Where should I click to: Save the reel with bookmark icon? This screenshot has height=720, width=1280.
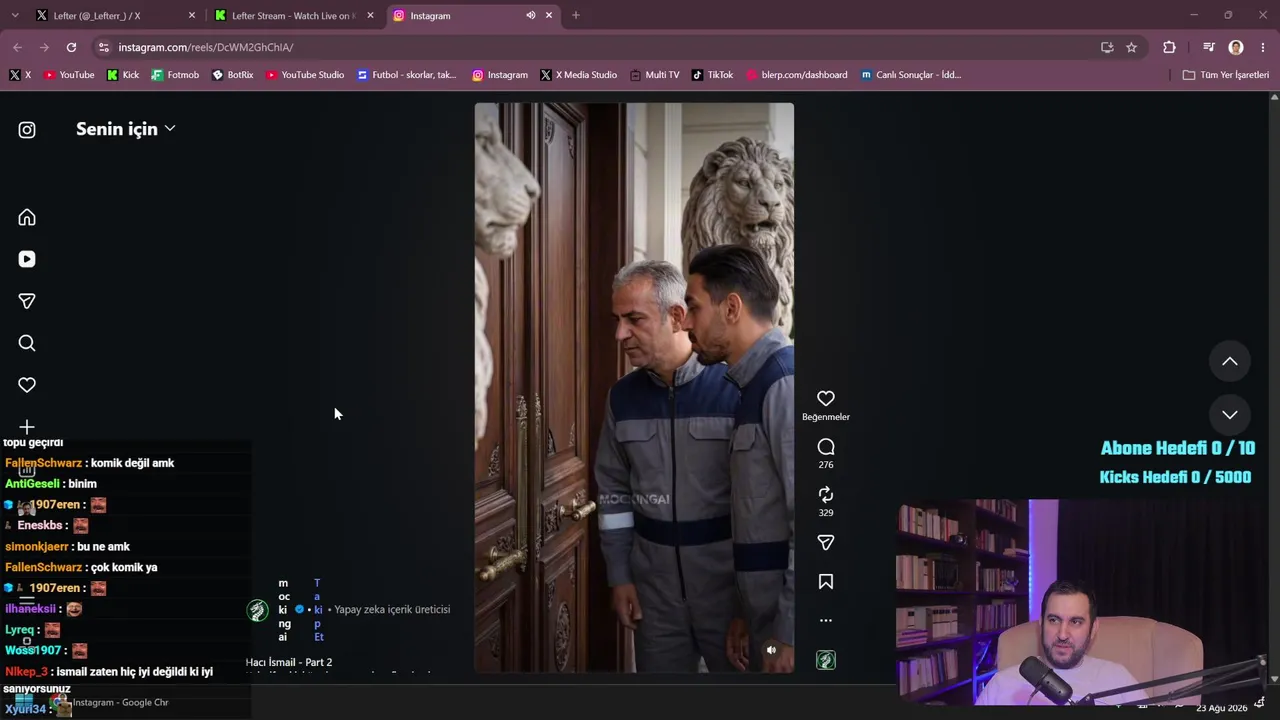(x=826, y=581)
